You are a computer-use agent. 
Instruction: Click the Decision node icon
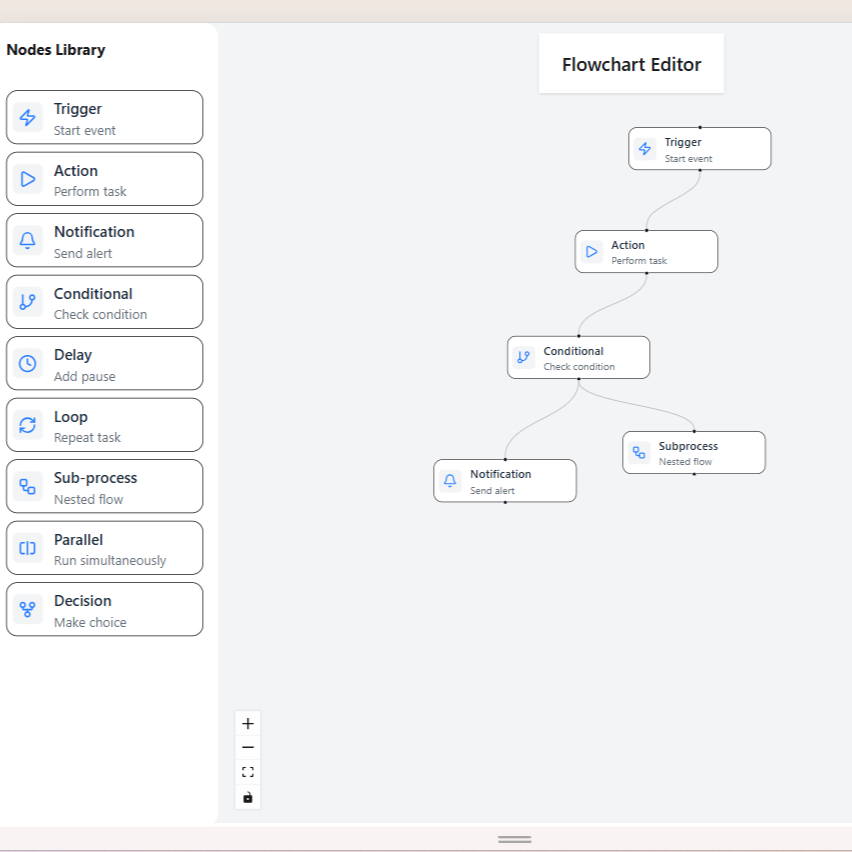(x=28, y=609)
